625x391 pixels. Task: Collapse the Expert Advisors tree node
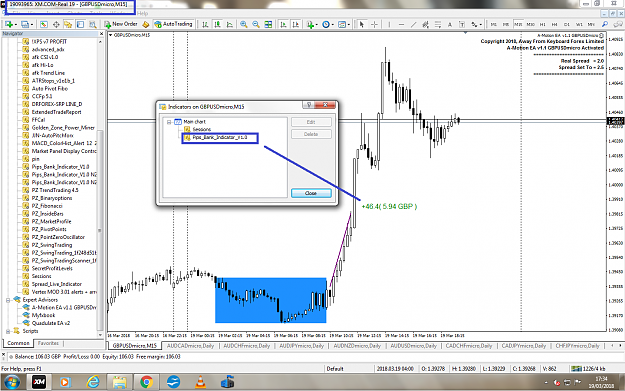point(8,300)
